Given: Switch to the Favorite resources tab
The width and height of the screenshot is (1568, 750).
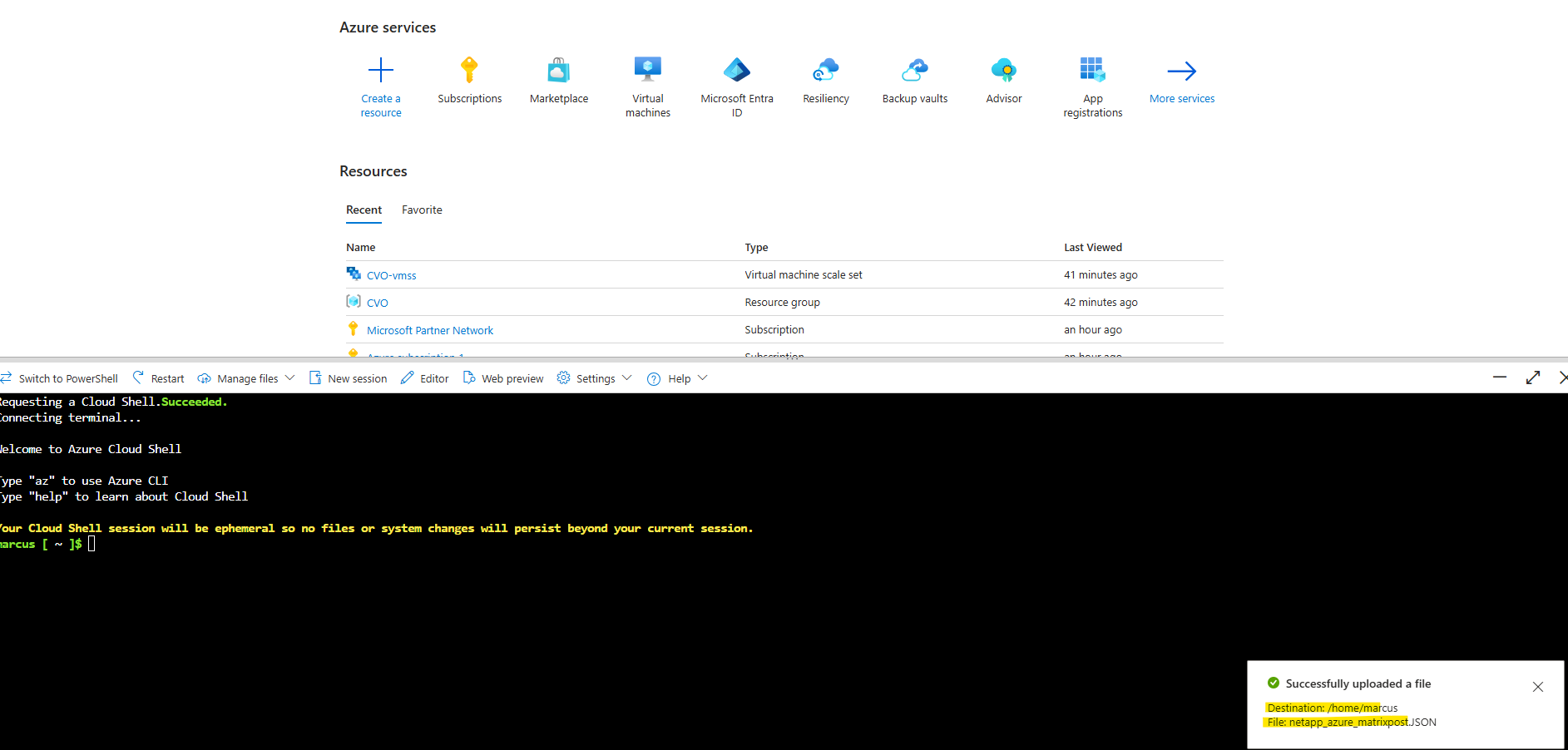Looking at the screenshot, I should [x=423, y=210].
